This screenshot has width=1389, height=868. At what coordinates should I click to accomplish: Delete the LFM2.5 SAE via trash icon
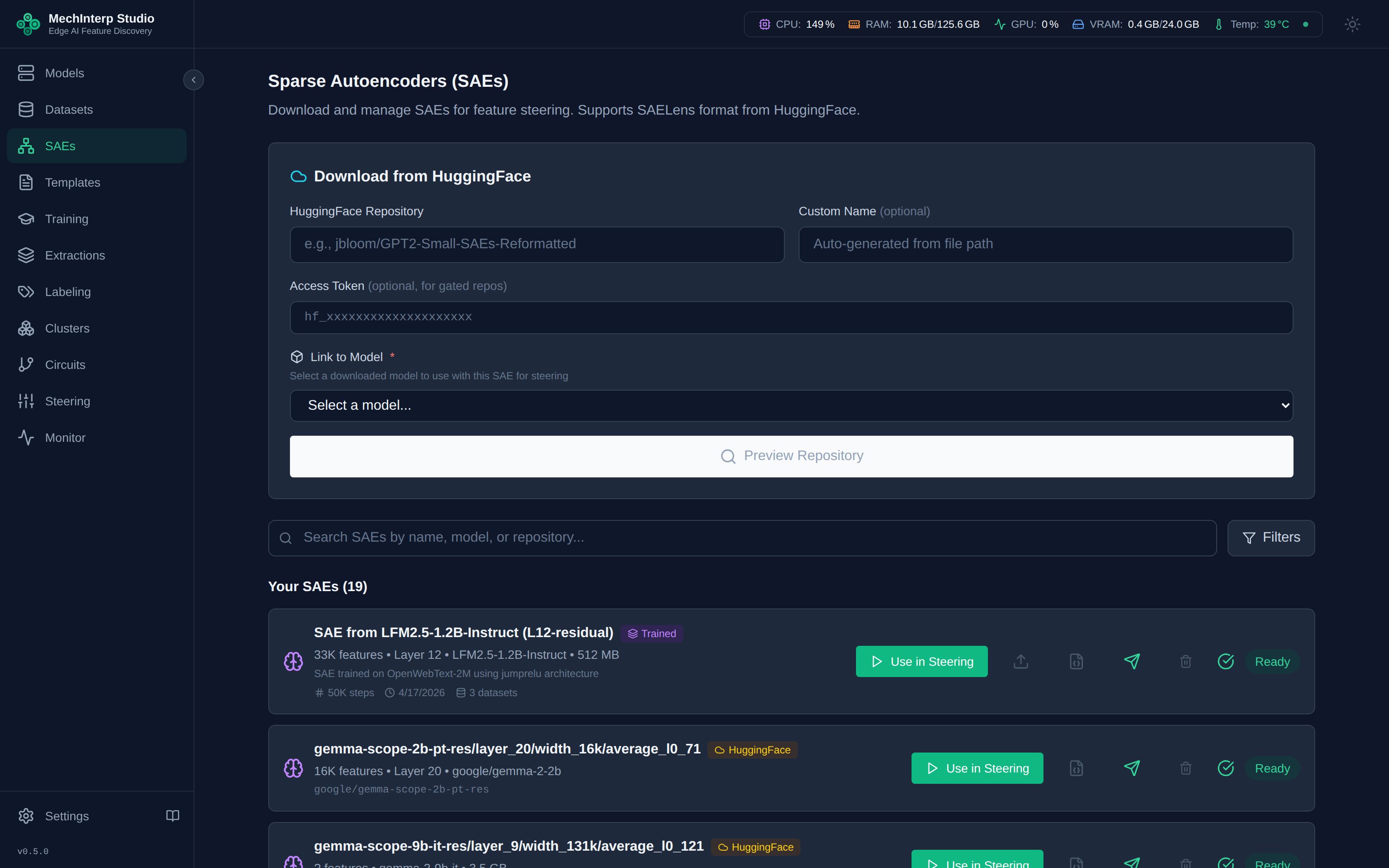coord(1185,661)
